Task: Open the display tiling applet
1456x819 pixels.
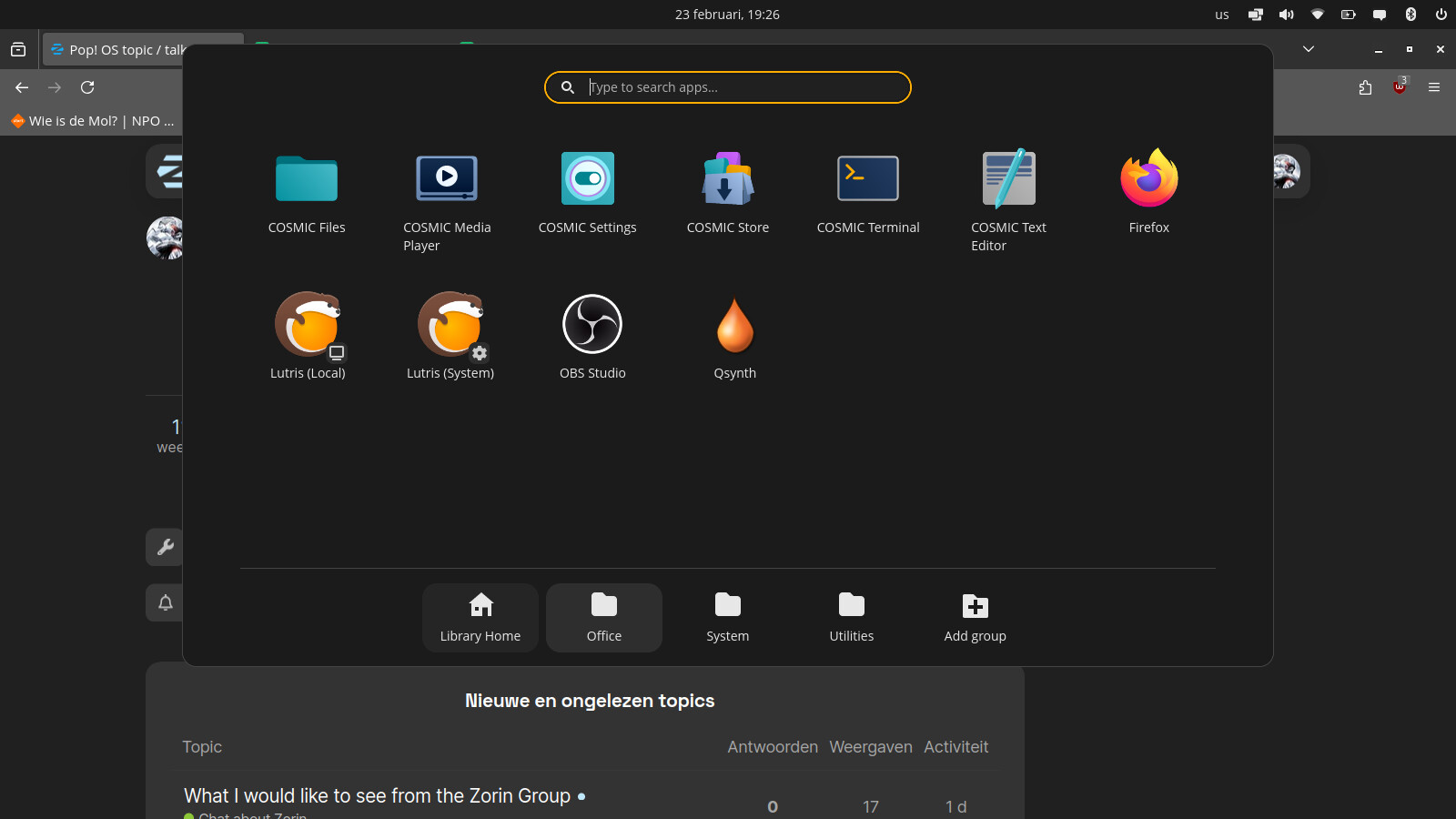Action: [x=1255, y=15]
